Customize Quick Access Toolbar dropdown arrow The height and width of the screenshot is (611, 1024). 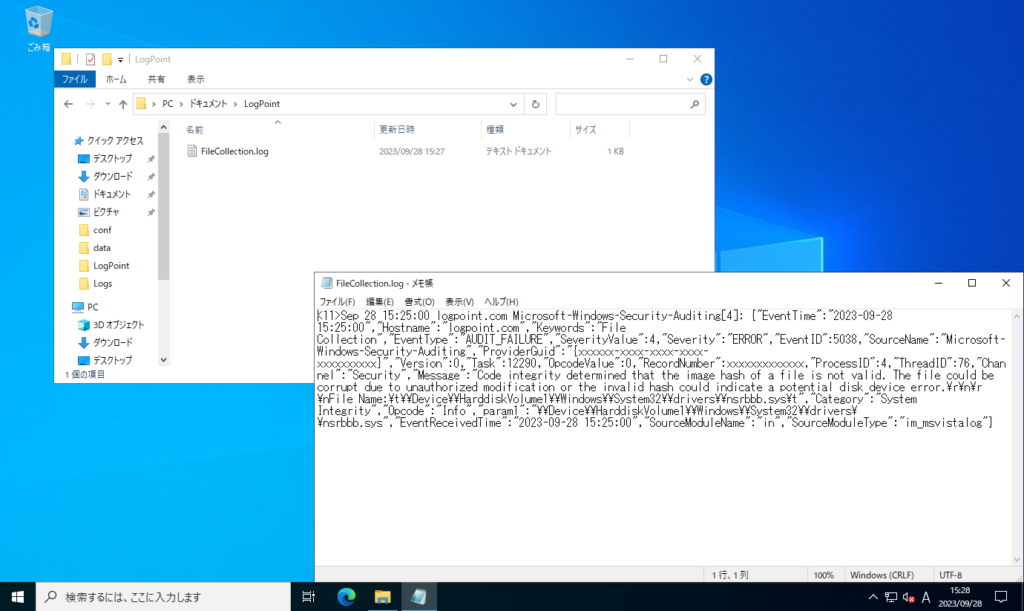(x=120, y=59)
